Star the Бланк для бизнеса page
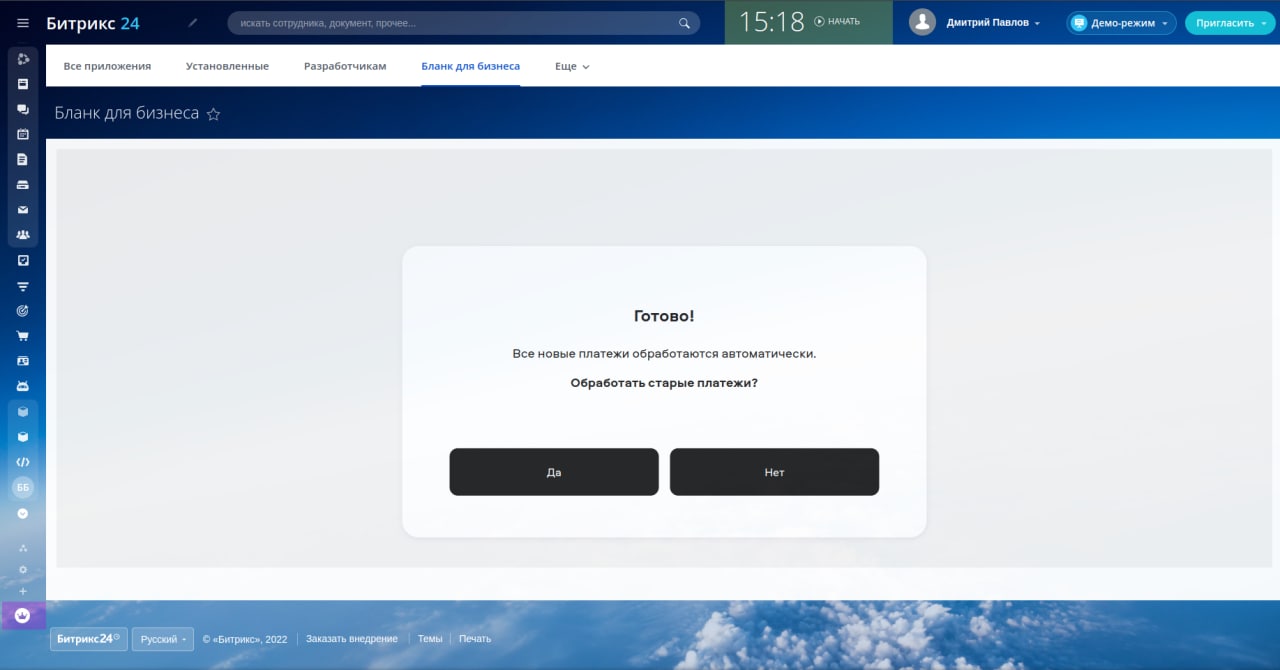The width and height of the screenshot is (1280, 670). coord(213,114)
